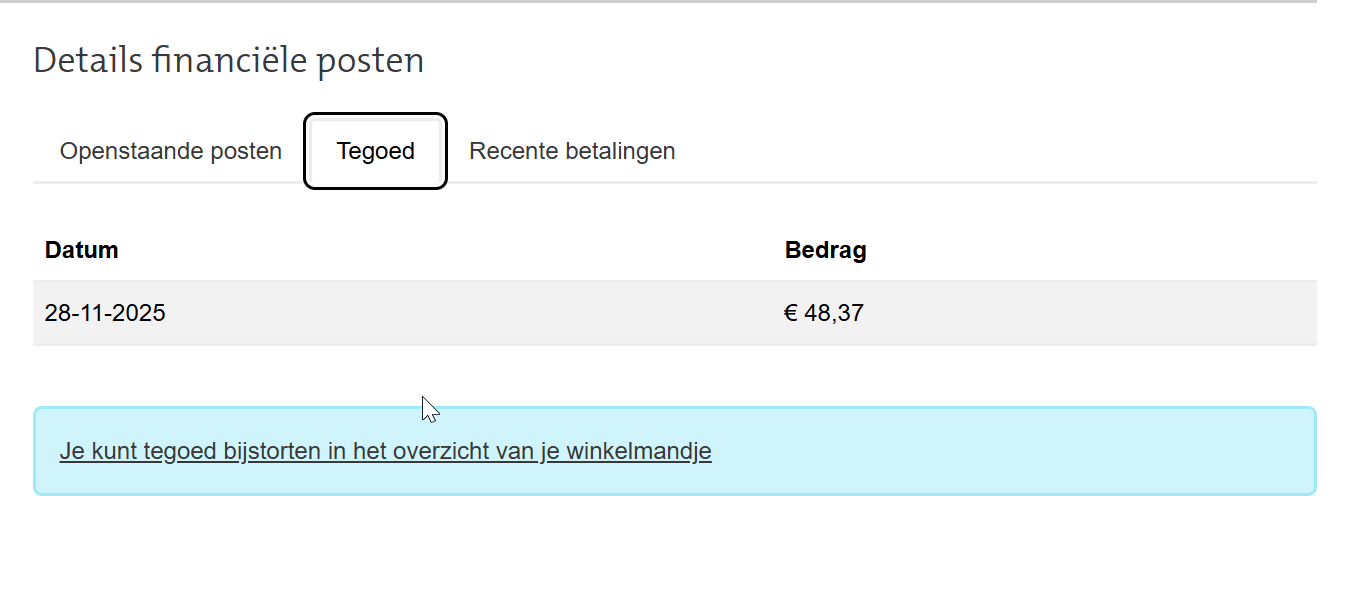This screenshot has width=1353, height=592.
Task: Click the word overzicht in the notice link
Action: pos(434,451)
